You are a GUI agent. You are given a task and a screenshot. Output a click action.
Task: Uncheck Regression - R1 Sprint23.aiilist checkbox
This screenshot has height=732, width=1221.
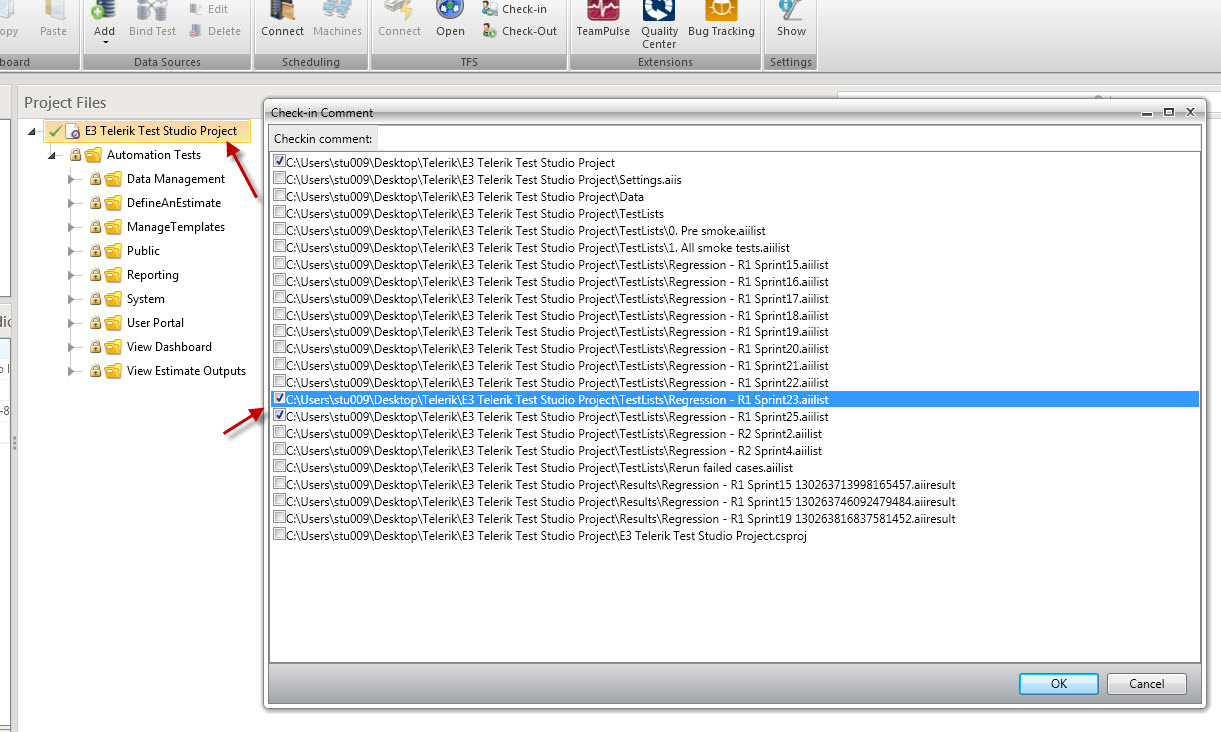pos(279,399)
